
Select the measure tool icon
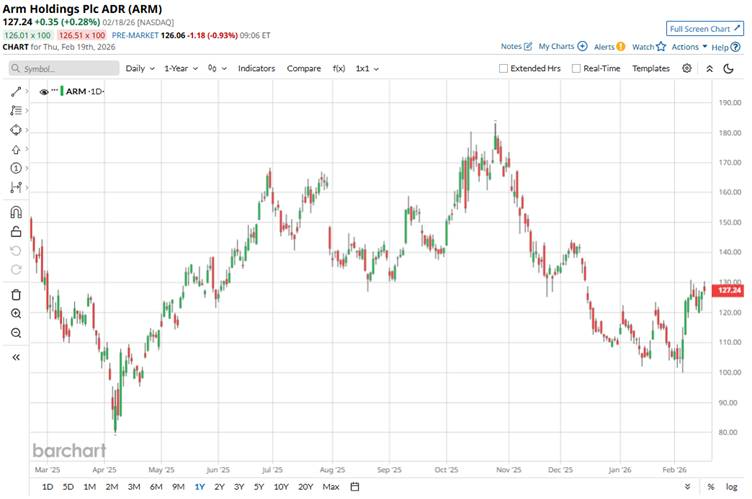point(16,187)
